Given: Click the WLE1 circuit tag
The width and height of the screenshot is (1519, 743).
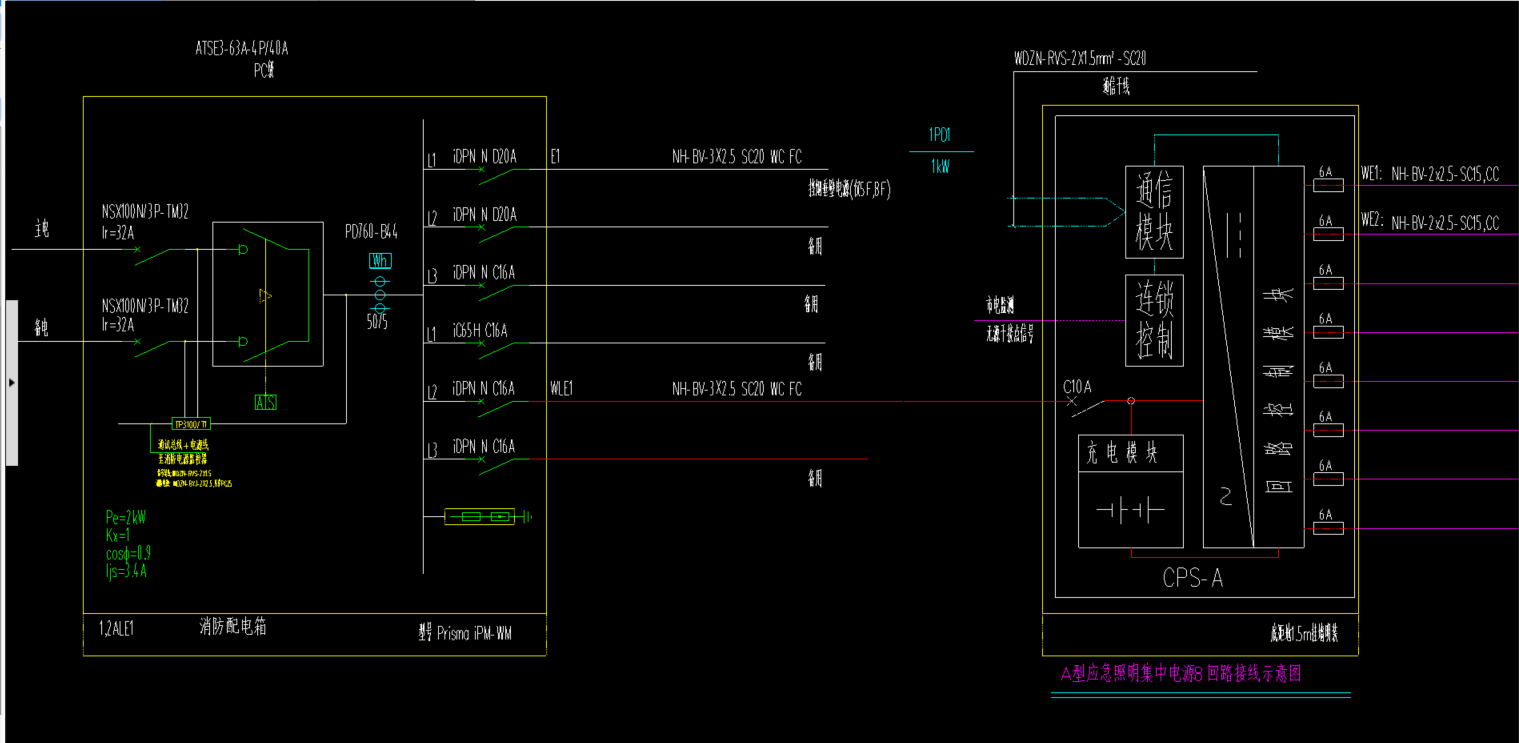Looking at the screenshot, I should 561,388.
